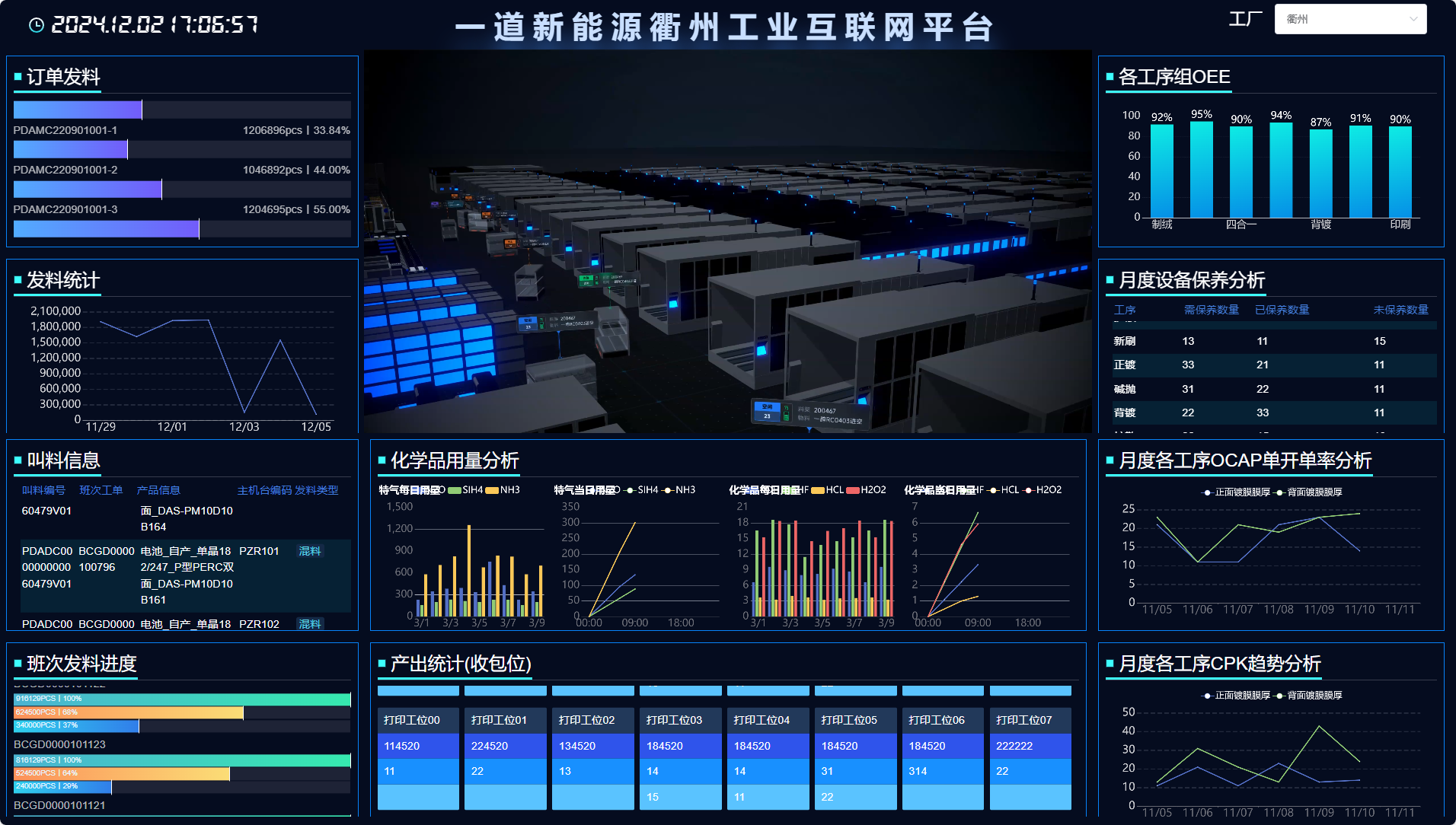Select the 打印工位07 output card header
This screenshot has width=1456, height=825.
[1030, 720]
